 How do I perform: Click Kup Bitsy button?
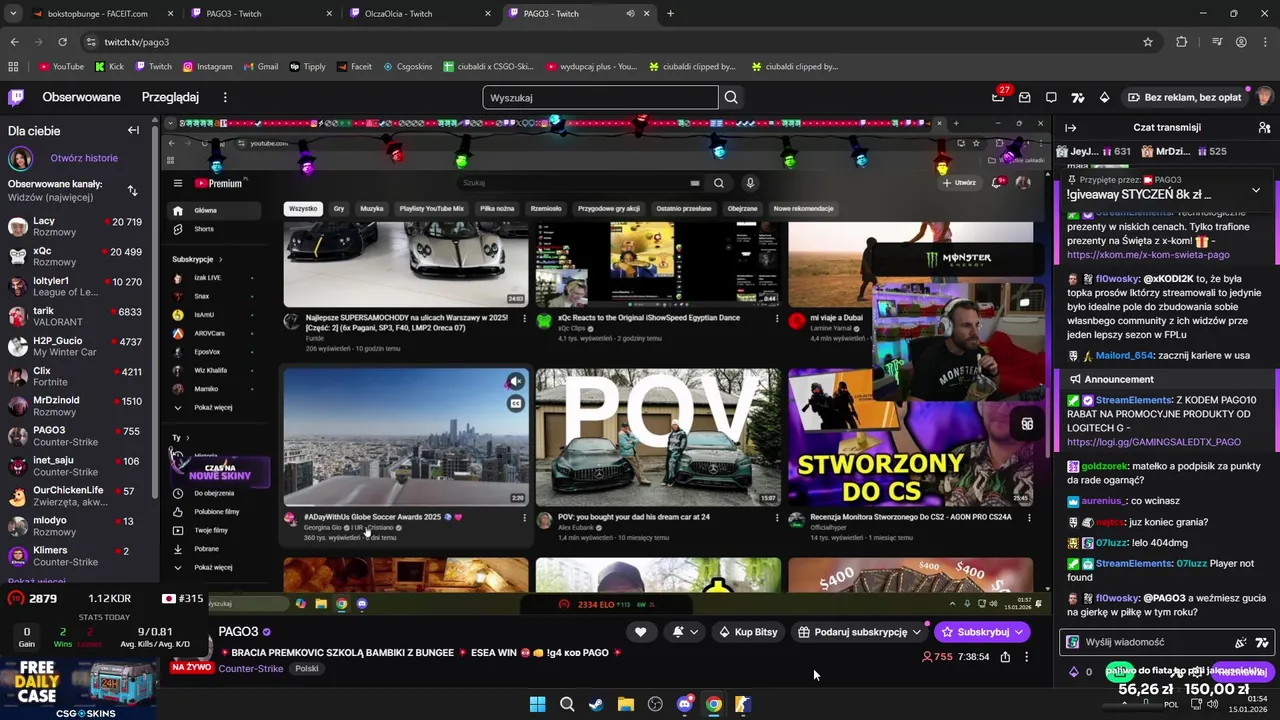(x=748, y=632)
